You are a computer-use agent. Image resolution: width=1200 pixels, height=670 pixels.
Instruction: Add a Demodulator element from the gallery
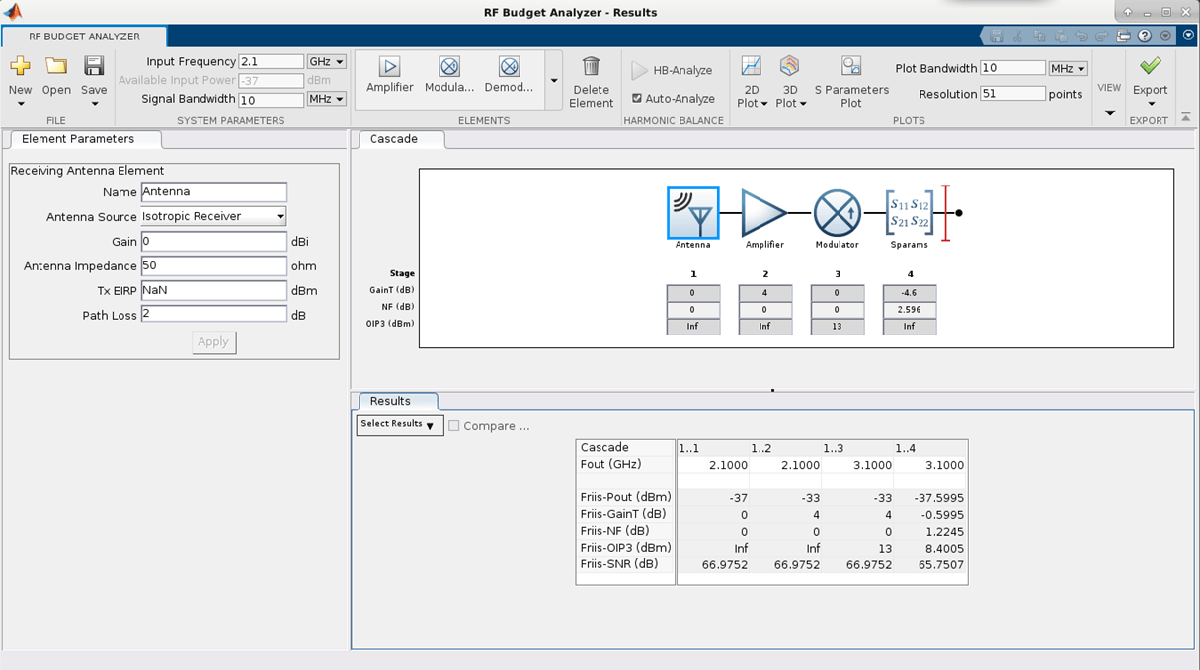pyautogui.click(x=509, y=68)
